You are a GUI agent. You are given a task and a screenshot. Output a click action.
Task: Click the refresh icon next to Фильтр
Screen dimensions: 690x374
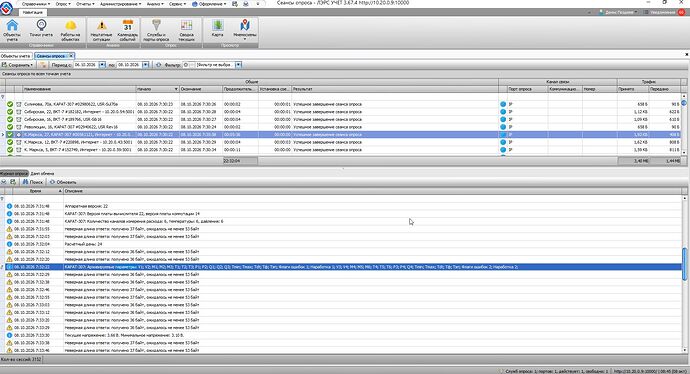[158, 65]
